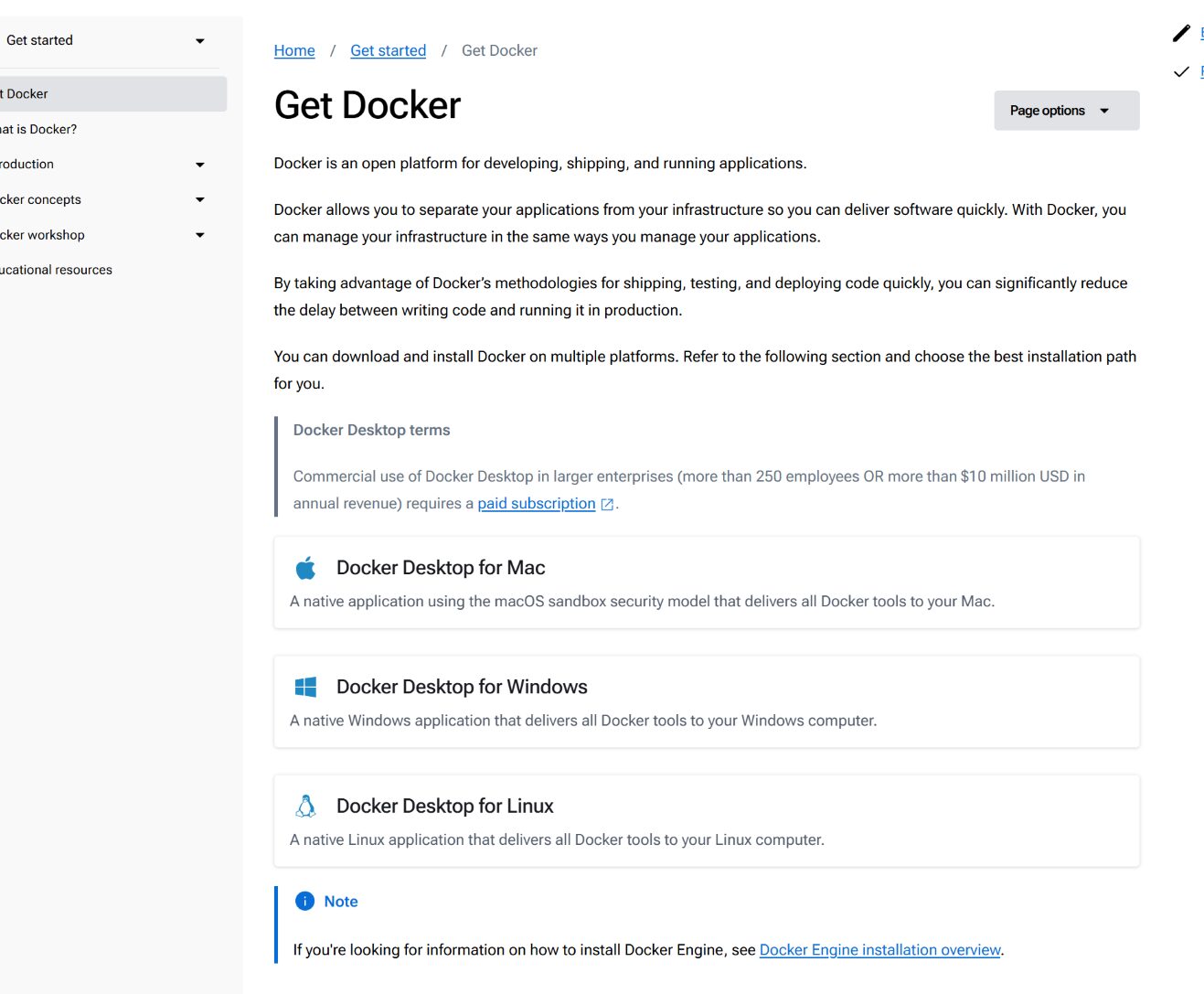Click the Apple logo icon
The image size is (1204, 994).
tap(305, 568)
